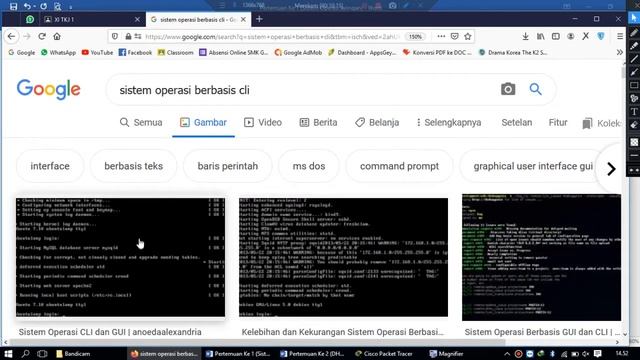This screenshot has width=640, height=360.
Task: Open the Windows Start menu
Action: 8,353
